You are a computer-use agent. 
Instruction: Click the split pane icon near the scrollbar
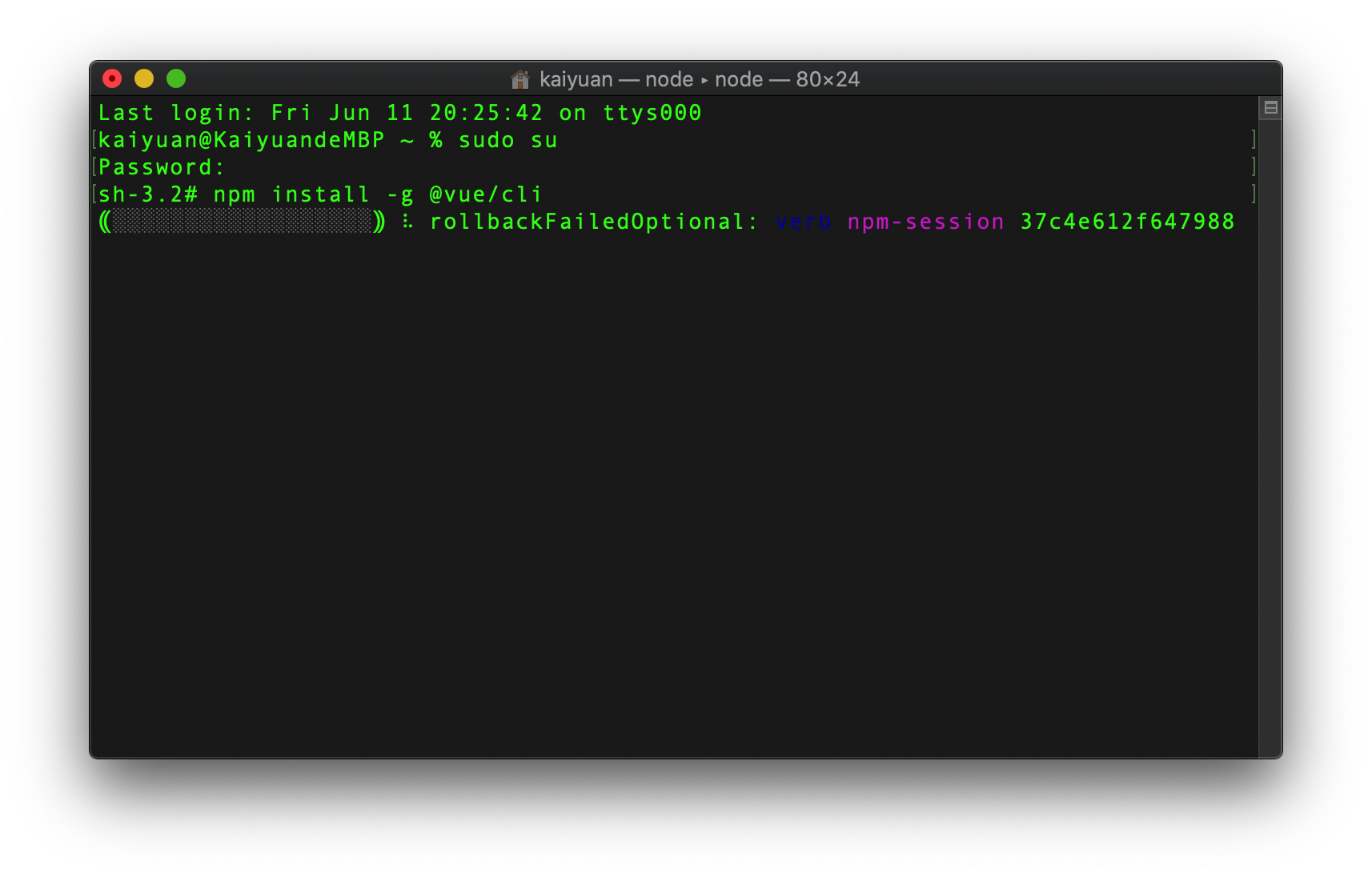tap(1270, 107)
